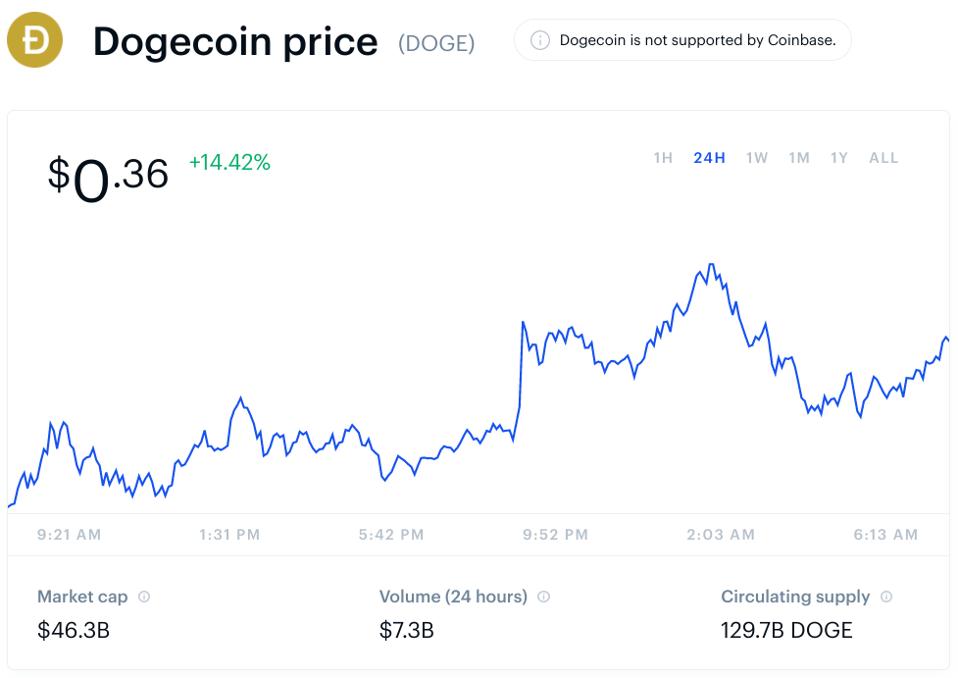Click the $0.36 price display
958x678 pixels.
pyautogui.click(x=107, y=175)
